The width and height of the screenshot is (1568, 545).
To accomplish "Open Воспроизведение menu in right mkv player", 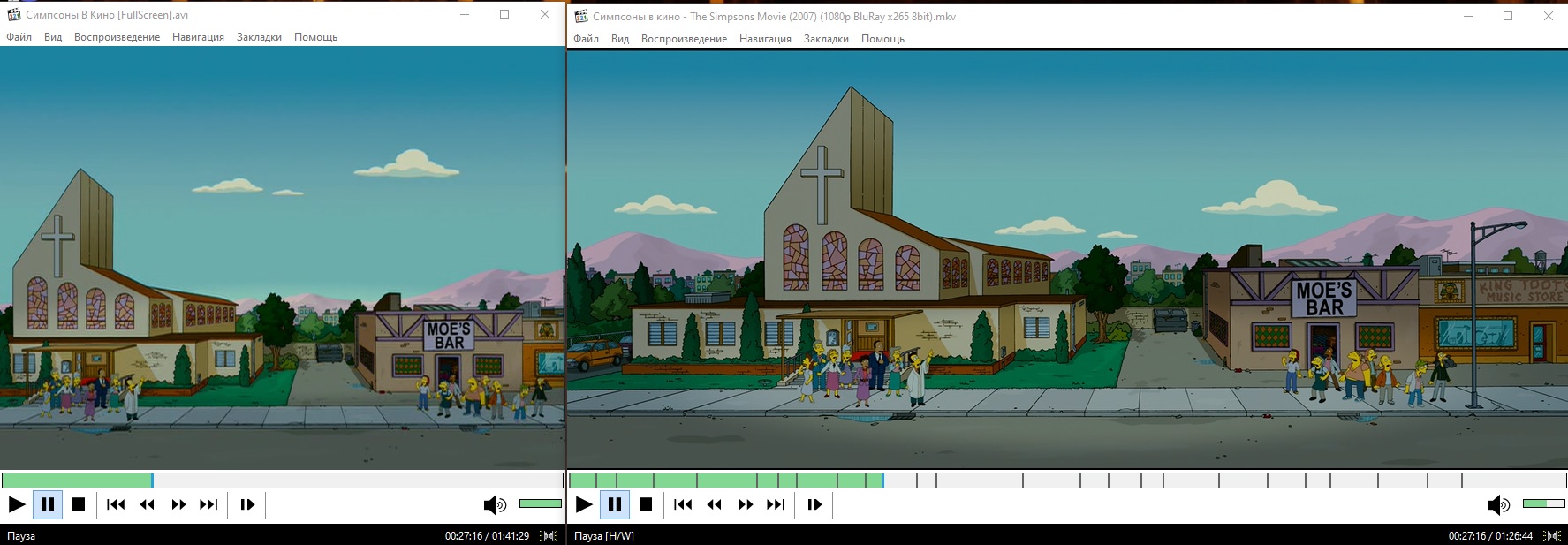I will 684,39.
